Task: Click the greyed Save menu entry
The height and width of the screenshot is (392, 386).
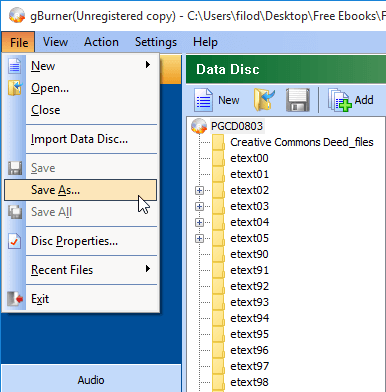Action: tap(80, 168)
